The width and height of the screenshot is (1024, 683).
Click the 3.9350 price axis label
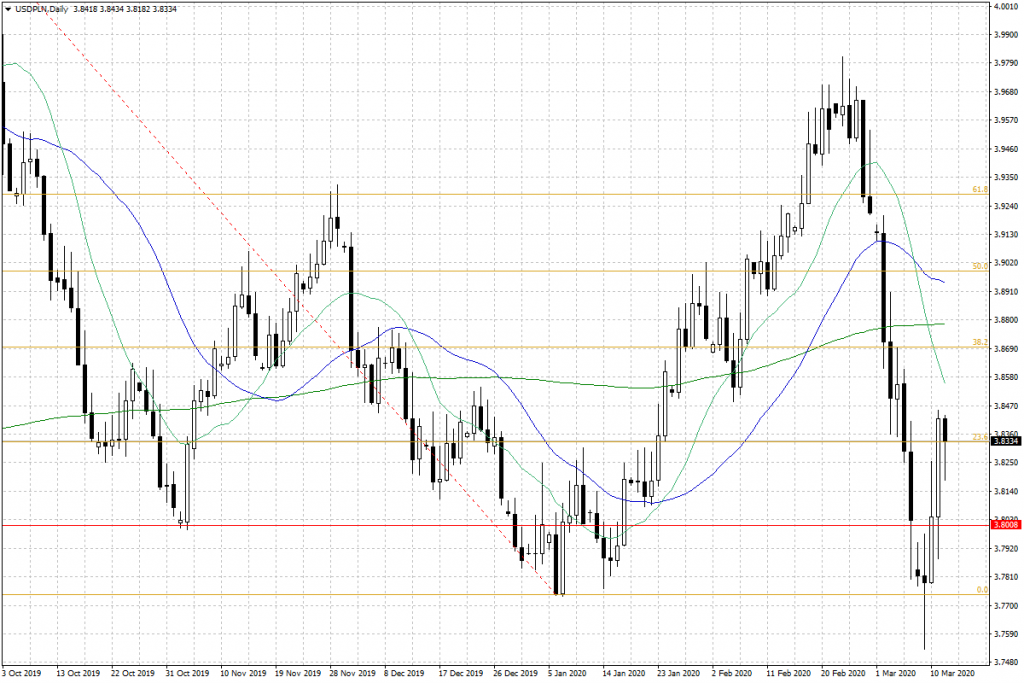tap(1006, 177)
